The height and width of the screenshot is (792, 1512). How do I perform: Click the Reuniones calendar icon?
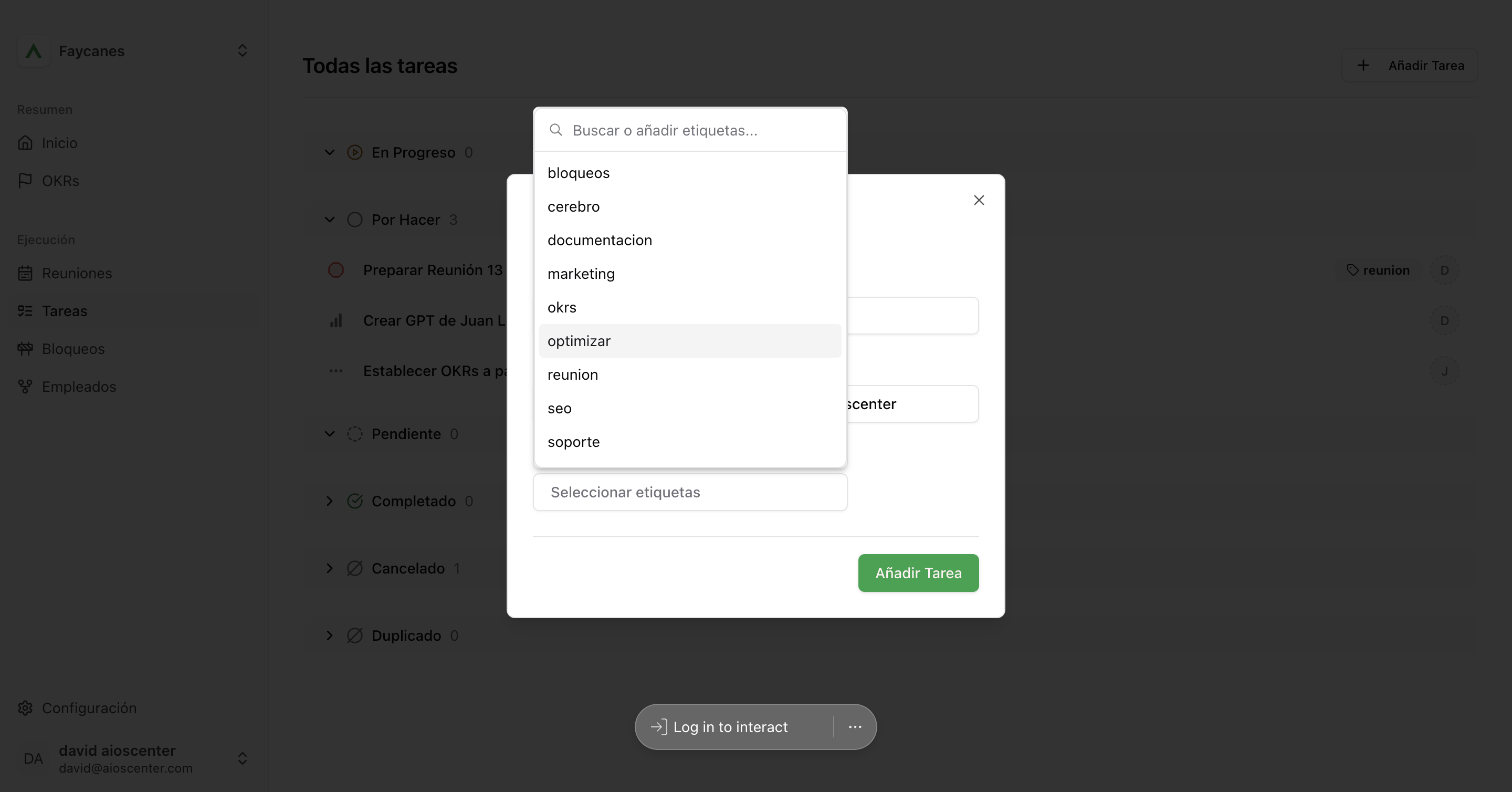pos(25,274)
